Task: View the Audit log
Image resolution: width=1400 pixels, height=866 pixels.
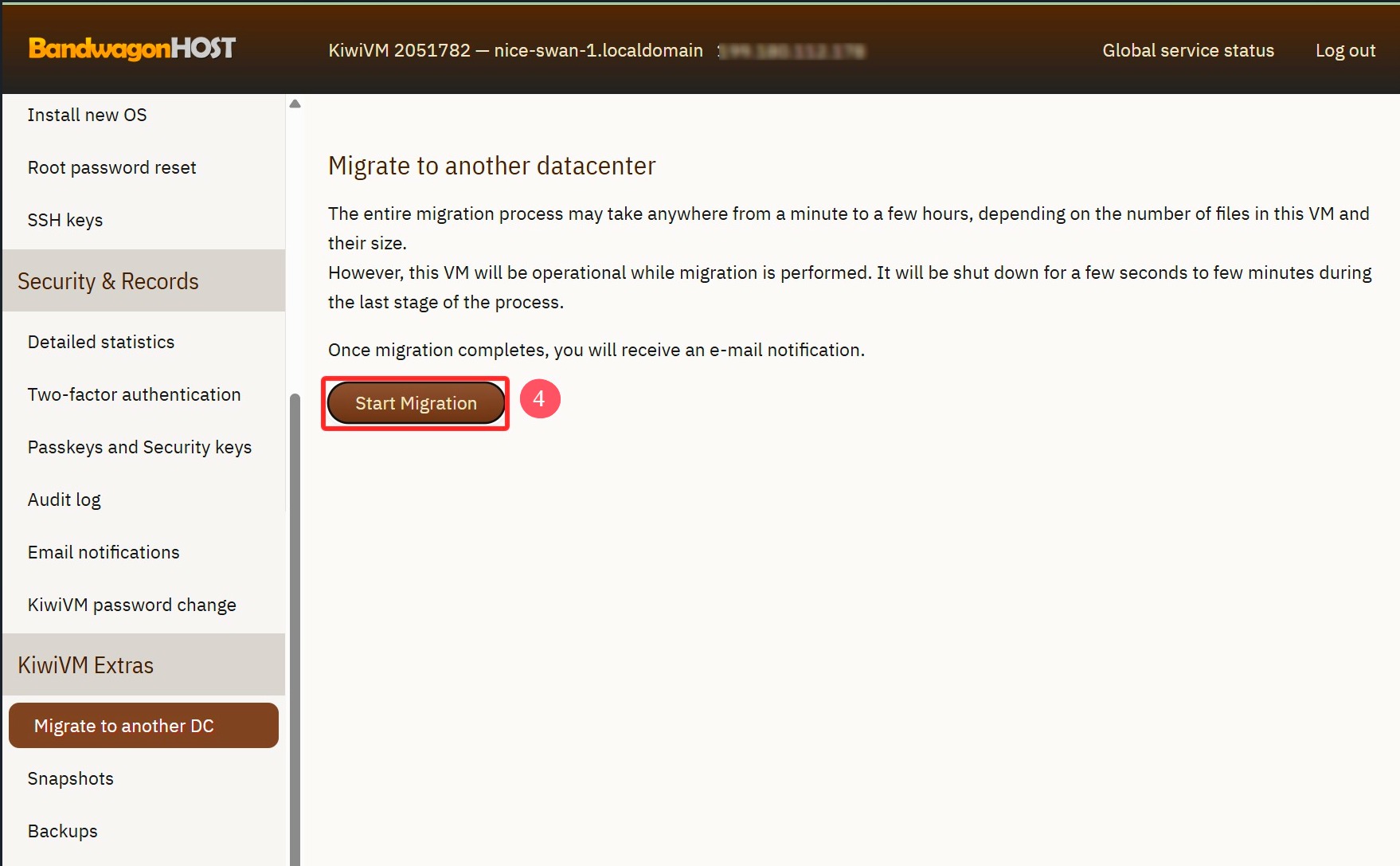Action: (x=65, y=500)
